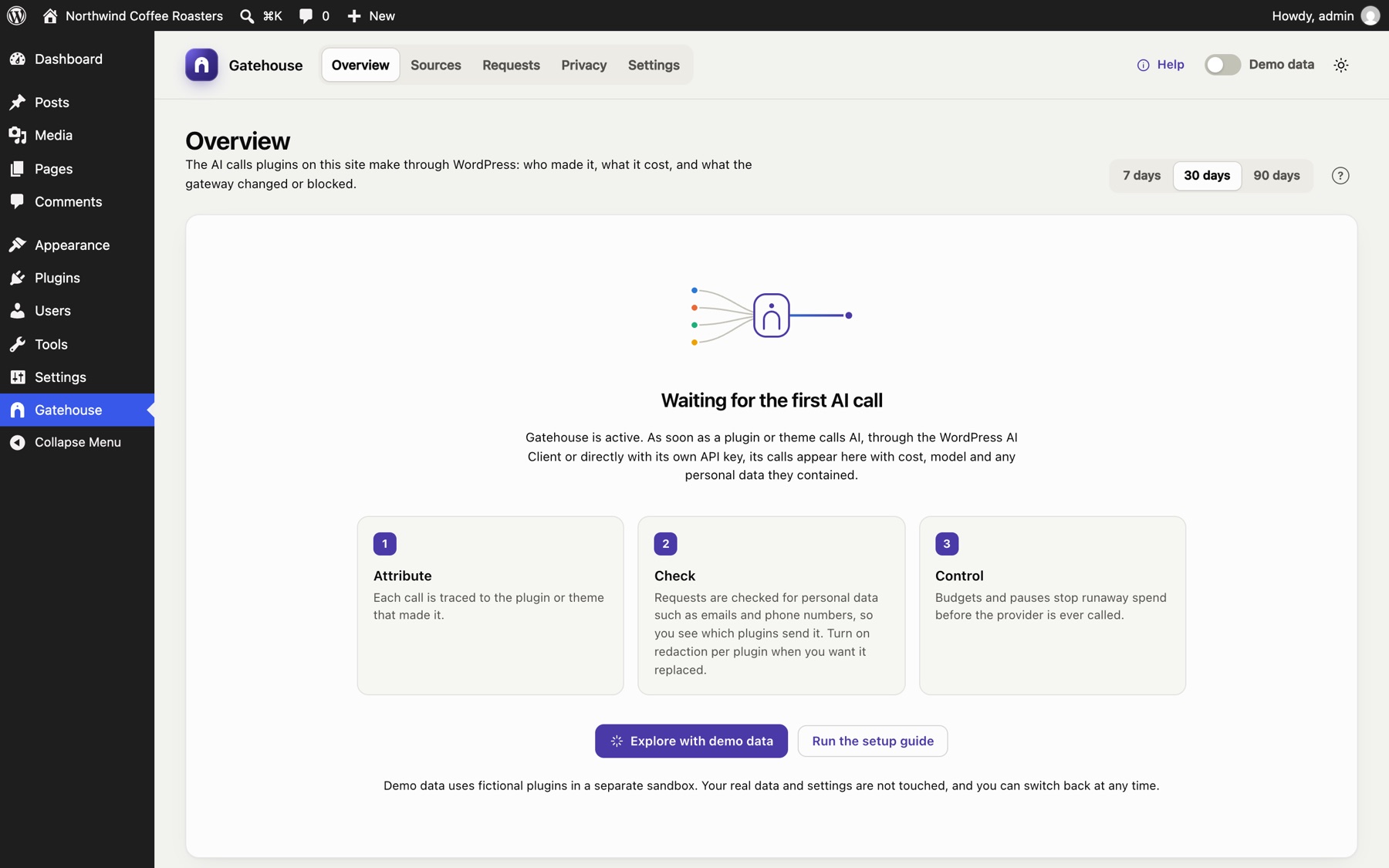Open Comments in the sidebar
The height and width of the screenshot is (868, 1389).
click(77, 201)
